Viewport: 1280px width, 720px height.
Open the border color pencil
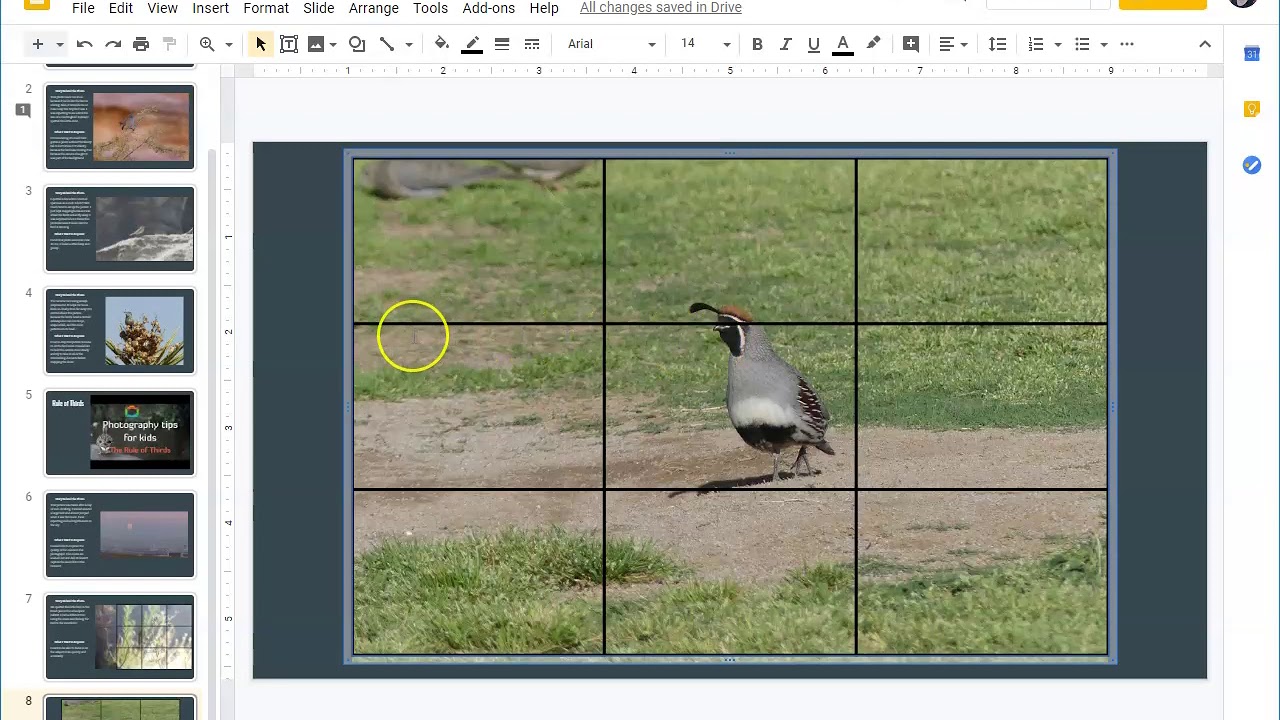tap(473, 44)
